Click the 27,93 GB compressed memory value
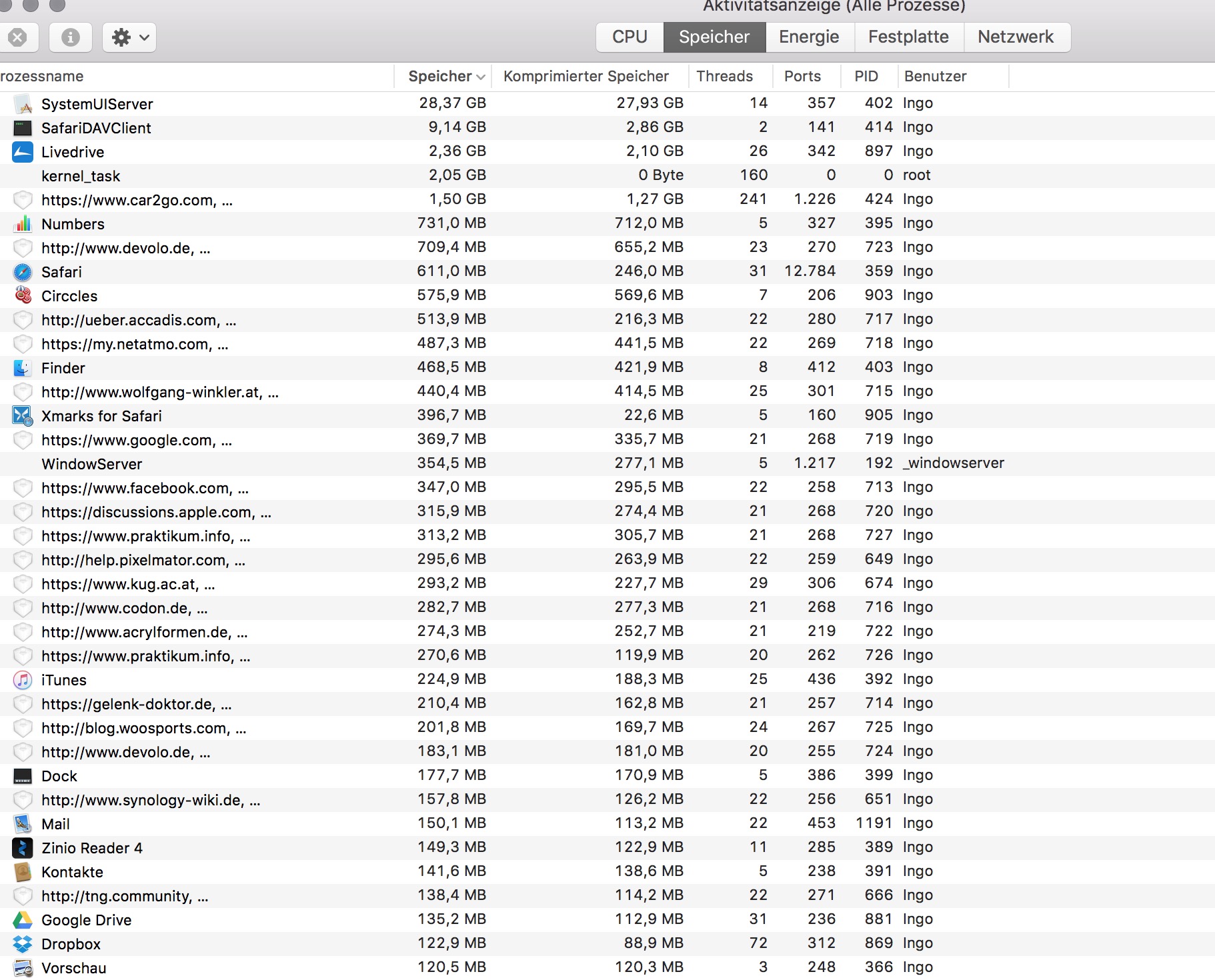 point(650,103)
